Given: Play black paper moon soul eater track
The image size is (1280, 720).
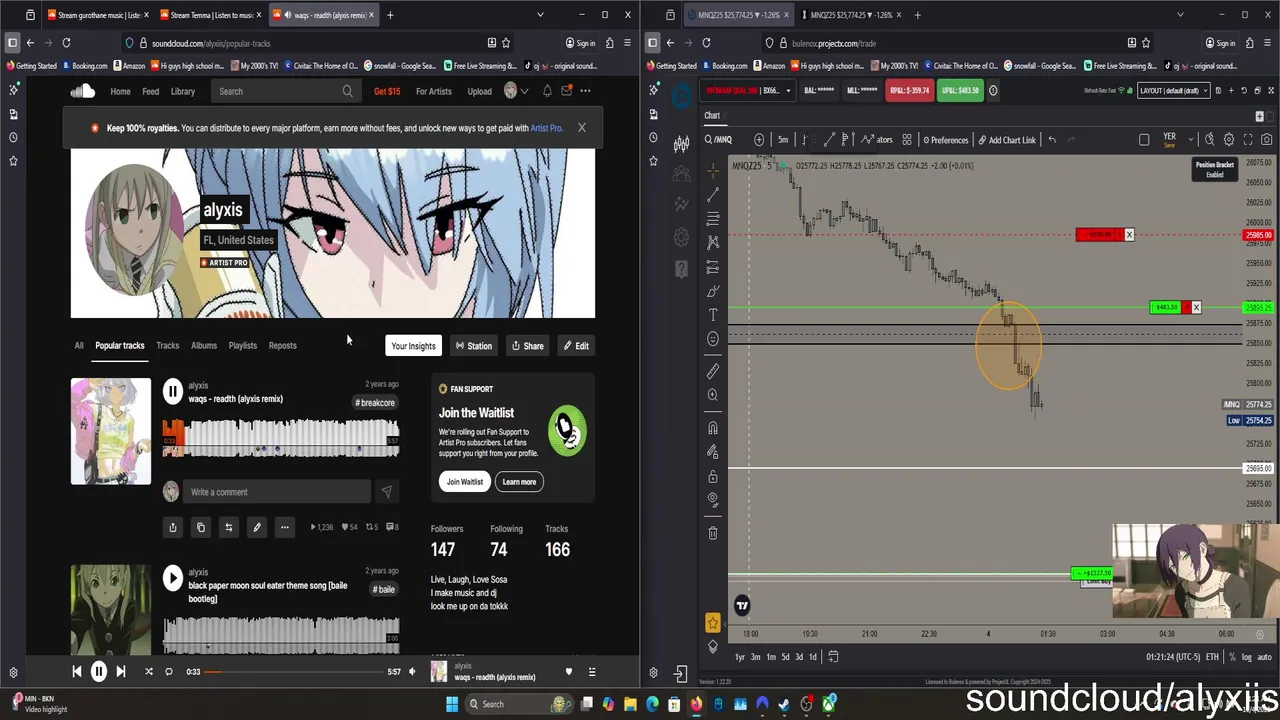Looking at the screenshot, I should click(173, 578).
